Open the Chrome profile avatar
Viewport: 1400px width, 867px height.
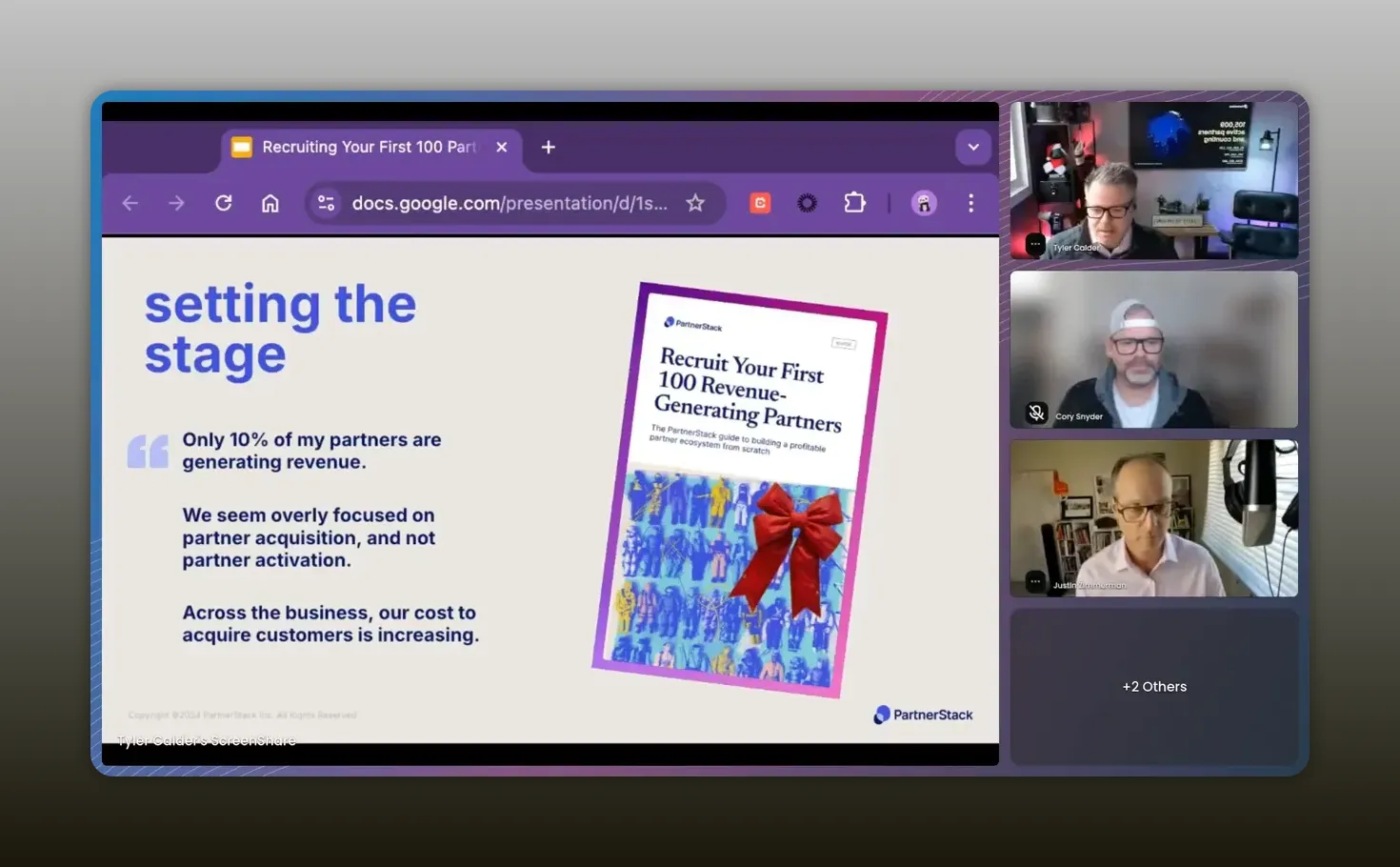click(924, 203)
